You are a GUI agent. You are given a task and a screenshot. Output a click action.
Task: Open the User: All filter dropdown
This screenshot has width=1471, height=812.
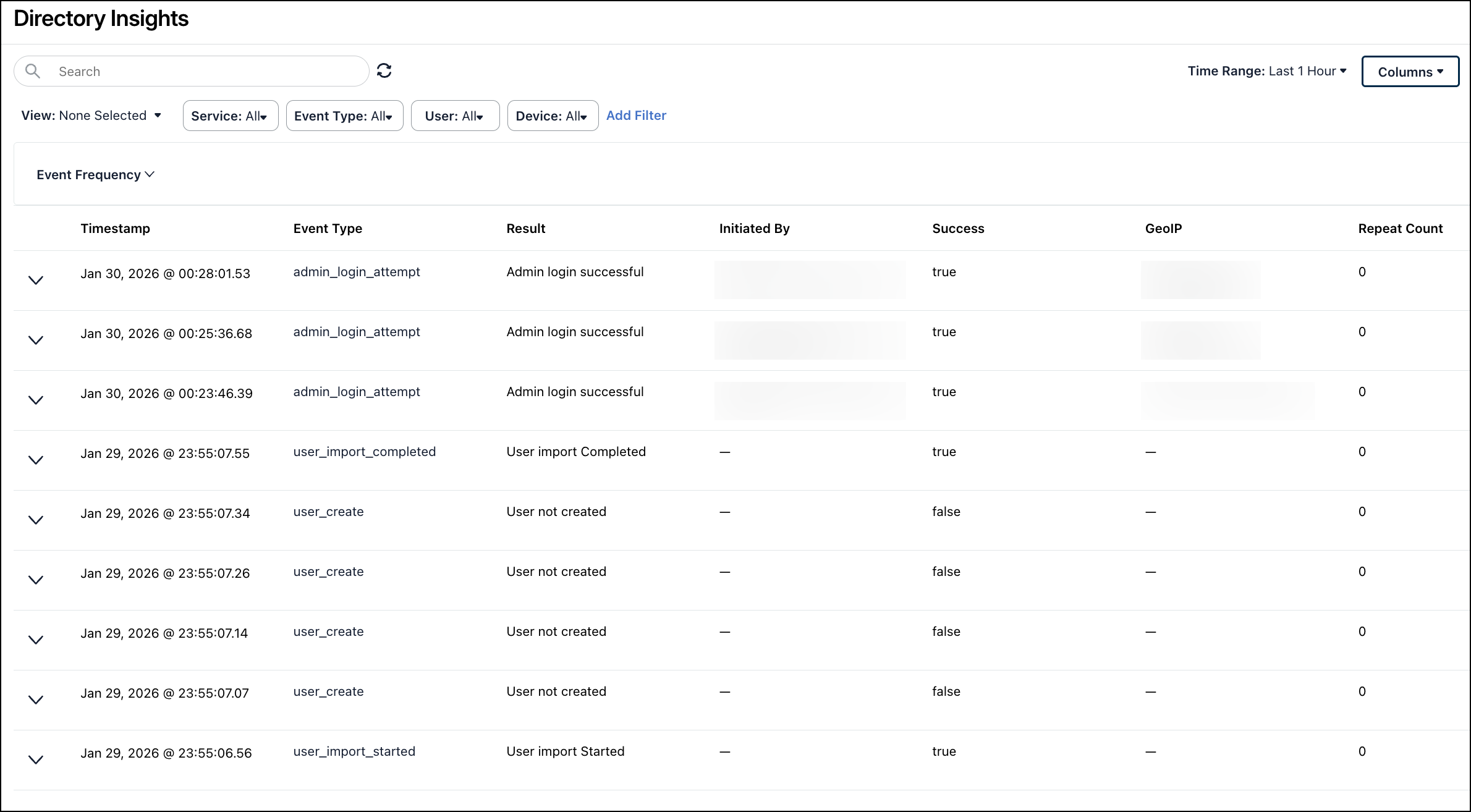point(455,116)
